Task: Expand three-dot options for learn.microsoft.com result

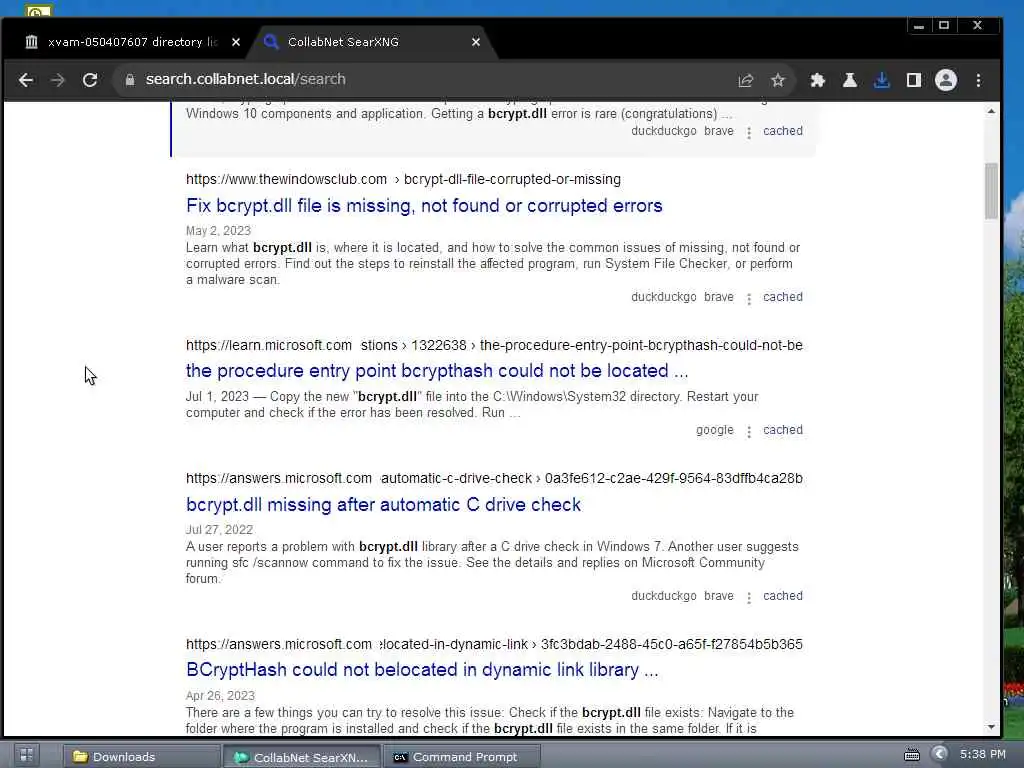Action: point(748,432)
